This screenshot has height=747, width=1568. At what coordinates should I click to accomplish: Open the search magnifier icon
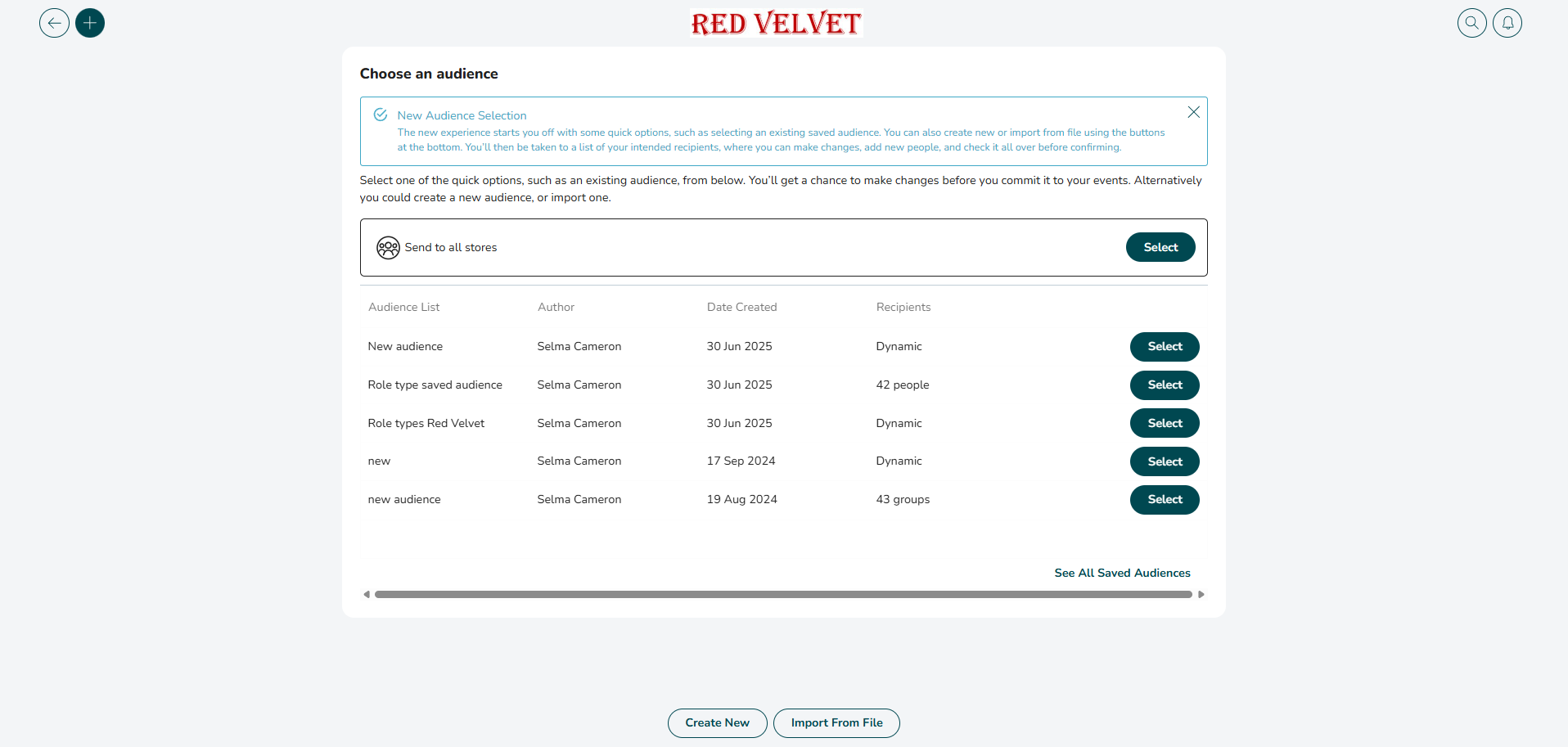tap(1471, 23)
